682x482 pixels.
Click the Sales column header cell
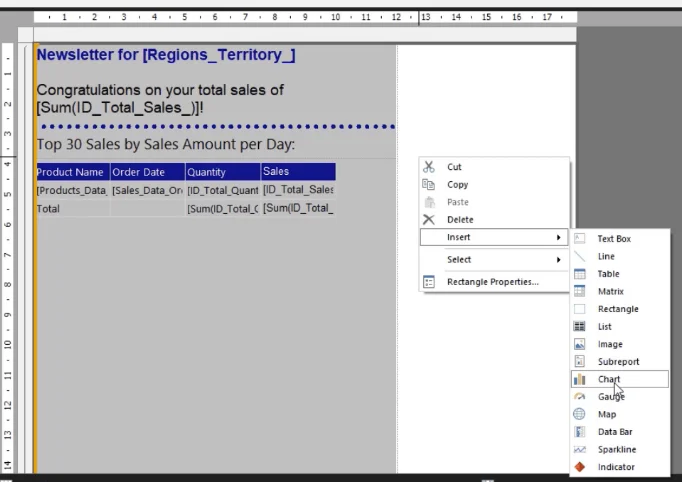click(x=298, y=171)
